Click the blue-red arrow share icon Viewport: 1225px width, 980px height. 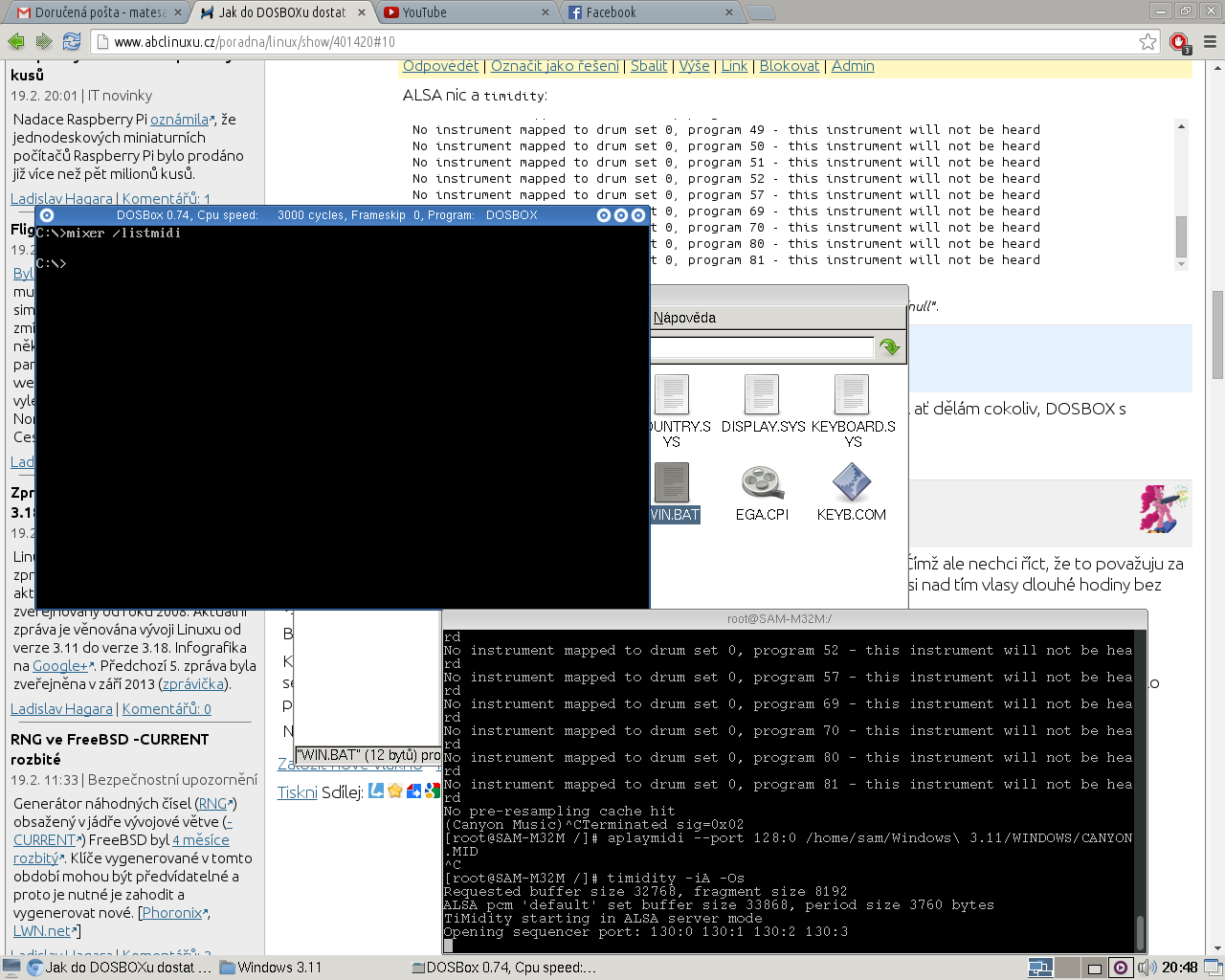pos(414,791)
